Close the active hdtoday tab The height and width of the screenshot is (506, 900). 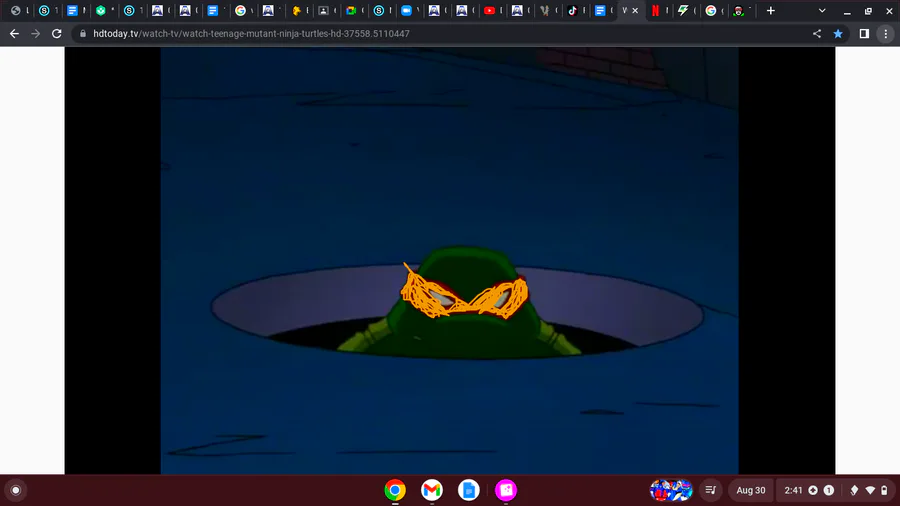tap(635, 10)
